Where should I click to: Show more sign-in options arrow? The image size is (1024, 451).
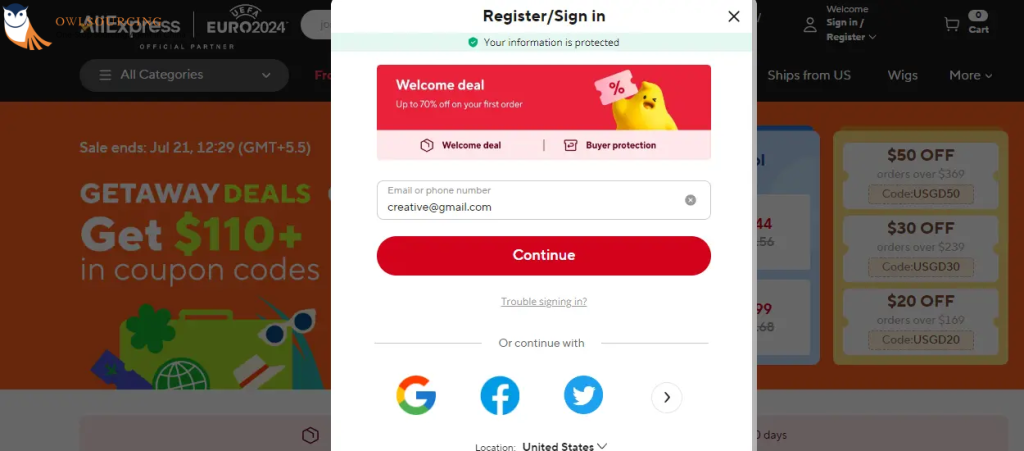[667, 397]
